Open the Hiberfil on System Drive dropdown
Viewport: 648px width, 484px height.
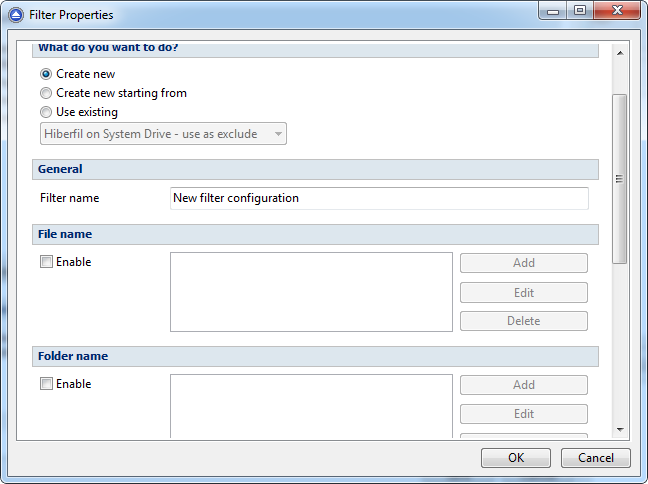click(163, 134)
